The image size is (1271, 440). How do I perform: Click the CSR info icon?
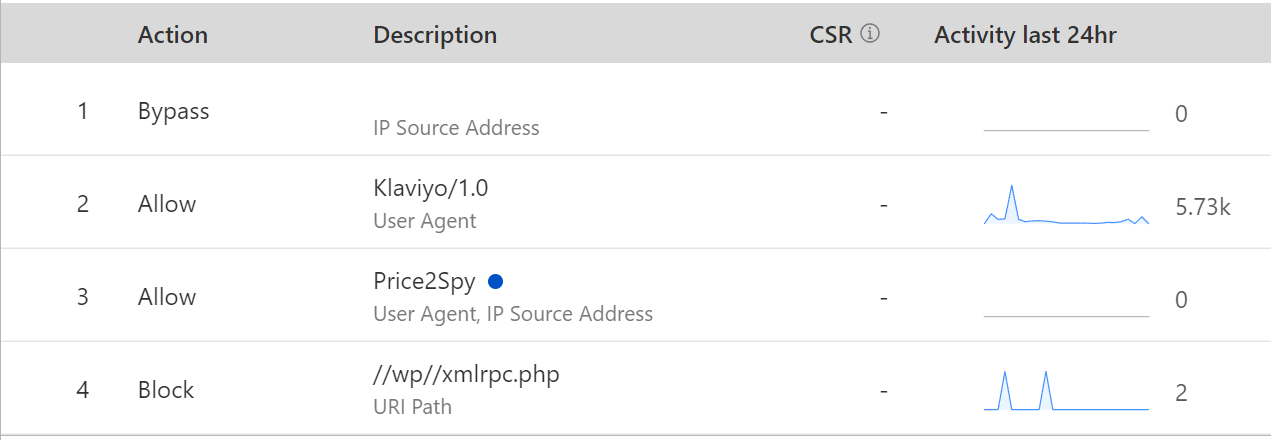coord(870,34)
